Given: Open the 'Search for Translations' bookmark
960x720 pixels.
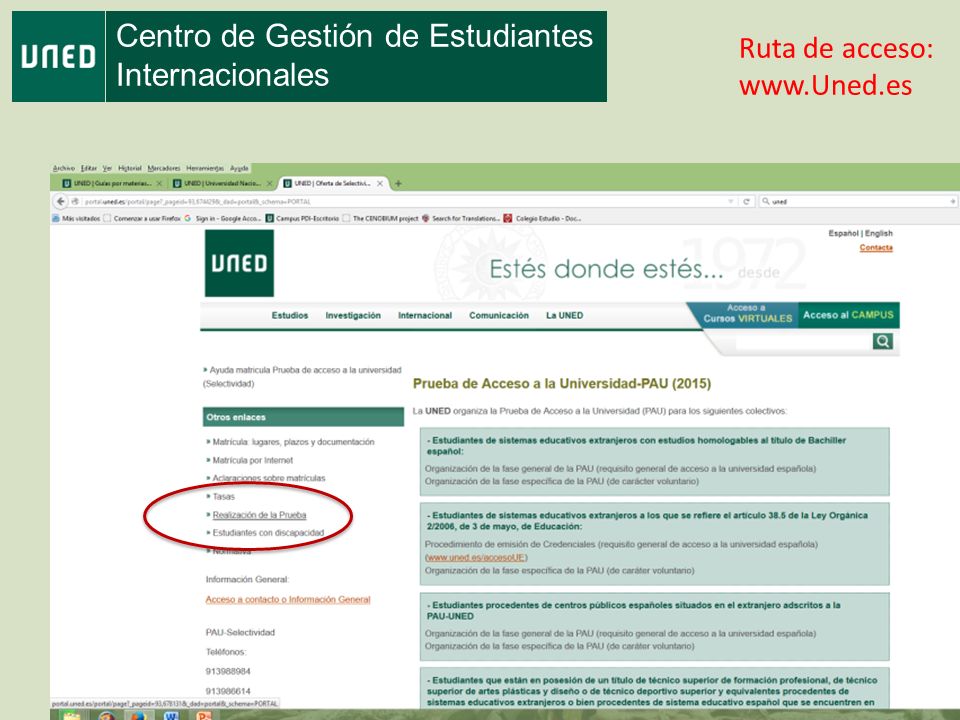Looking at the screenshot, I should tap(461, 218).
